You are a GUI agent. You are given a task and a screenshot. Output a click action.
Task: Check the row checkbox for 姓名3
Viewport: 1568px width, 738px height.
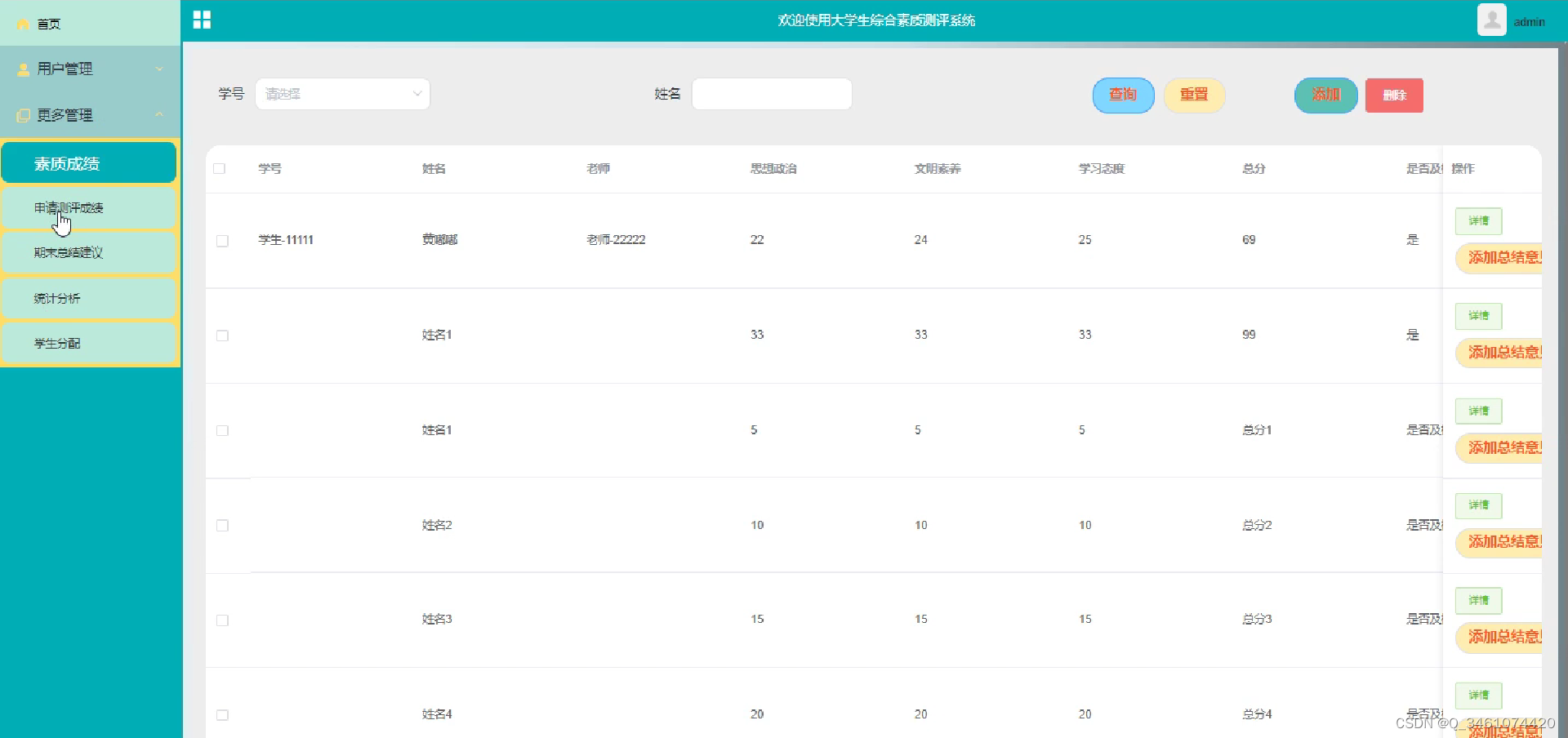[x=222, y=620]
